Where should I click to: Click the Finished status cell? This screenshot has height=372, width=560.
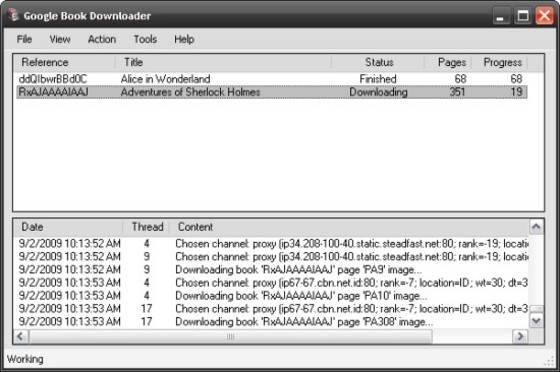[378, 79]
